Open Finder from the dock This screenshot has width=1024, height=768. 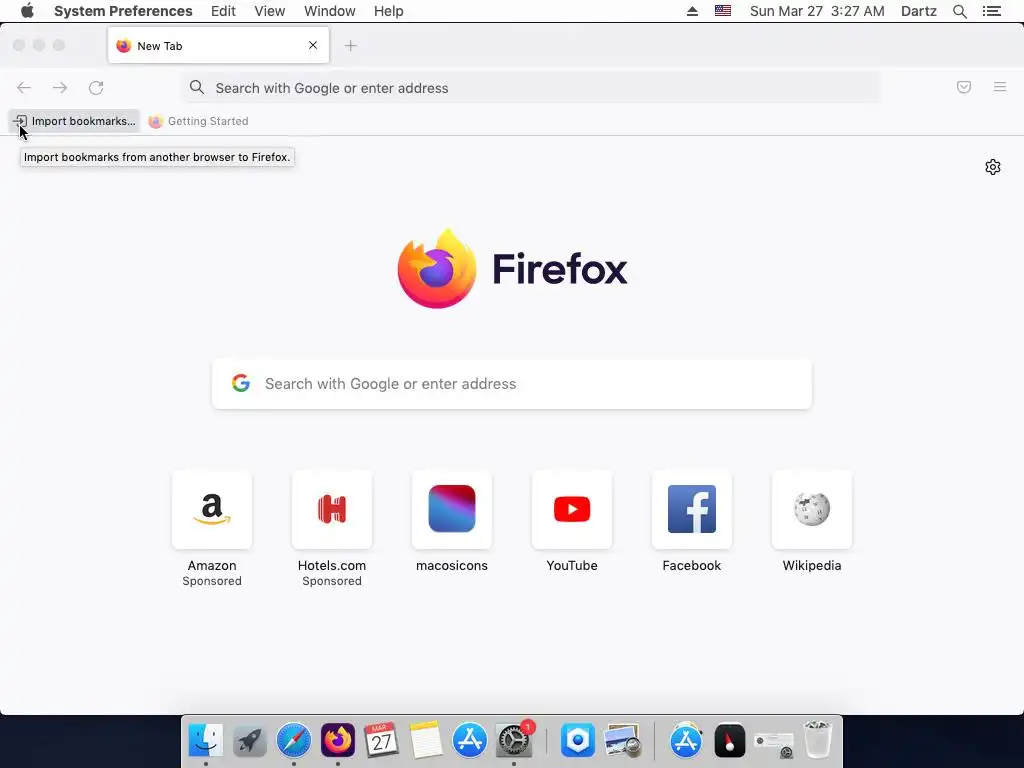pyautogui.click(x=206, y=740)
